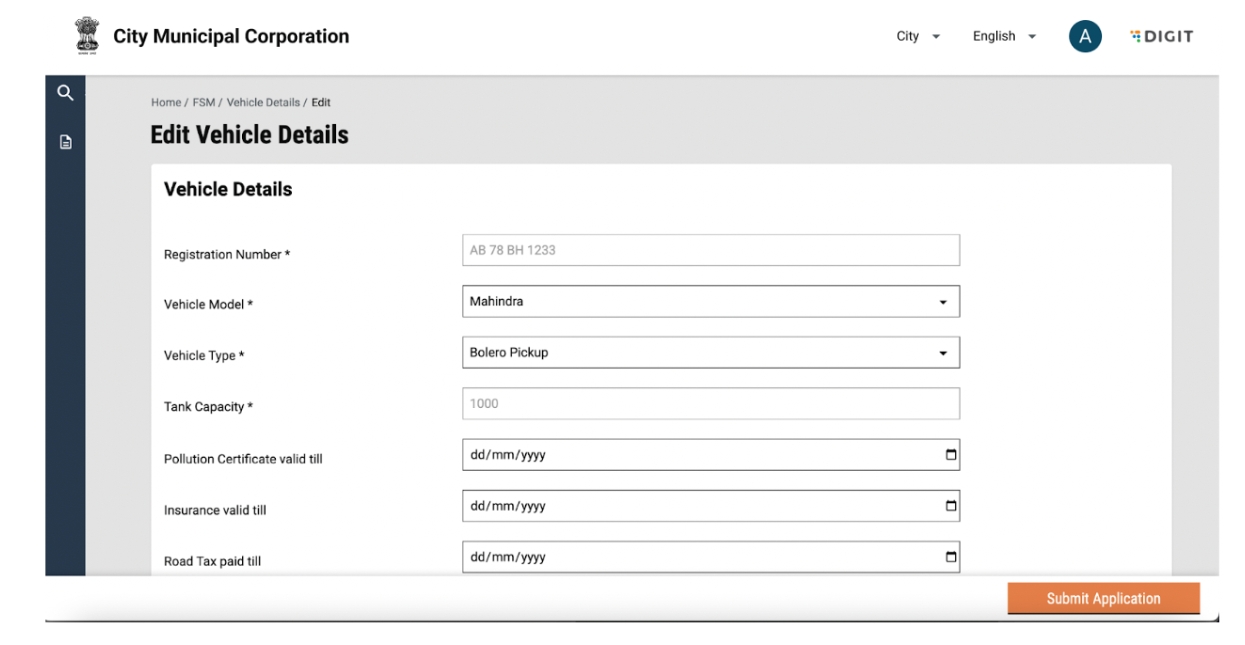Expand the City dropdown
The image size is (1245, 645).
918,37
